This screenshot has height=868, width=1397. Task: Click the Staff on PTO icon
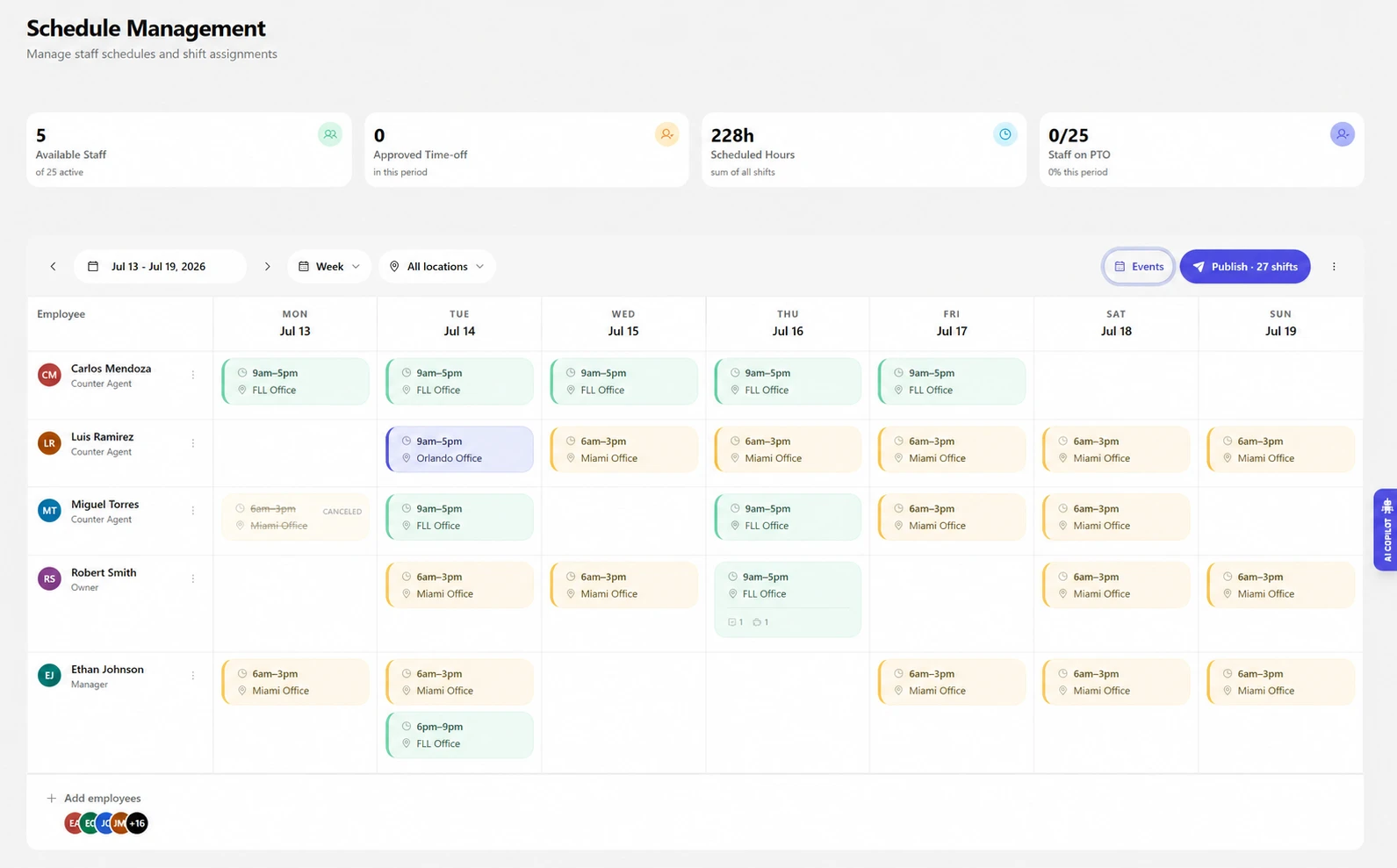1343,134
